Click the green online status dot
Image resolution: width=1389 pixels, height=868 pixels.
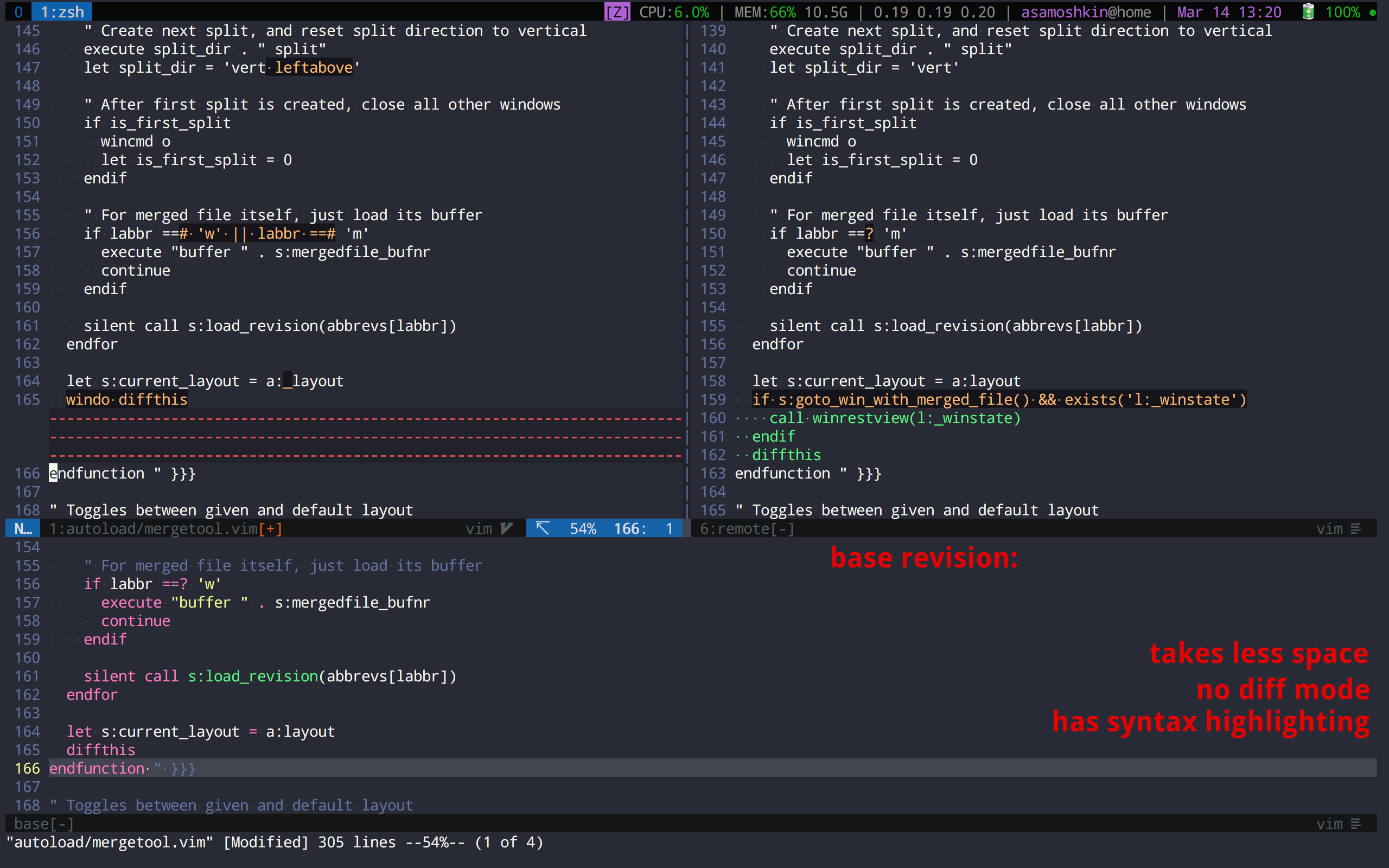point(1372,12)
